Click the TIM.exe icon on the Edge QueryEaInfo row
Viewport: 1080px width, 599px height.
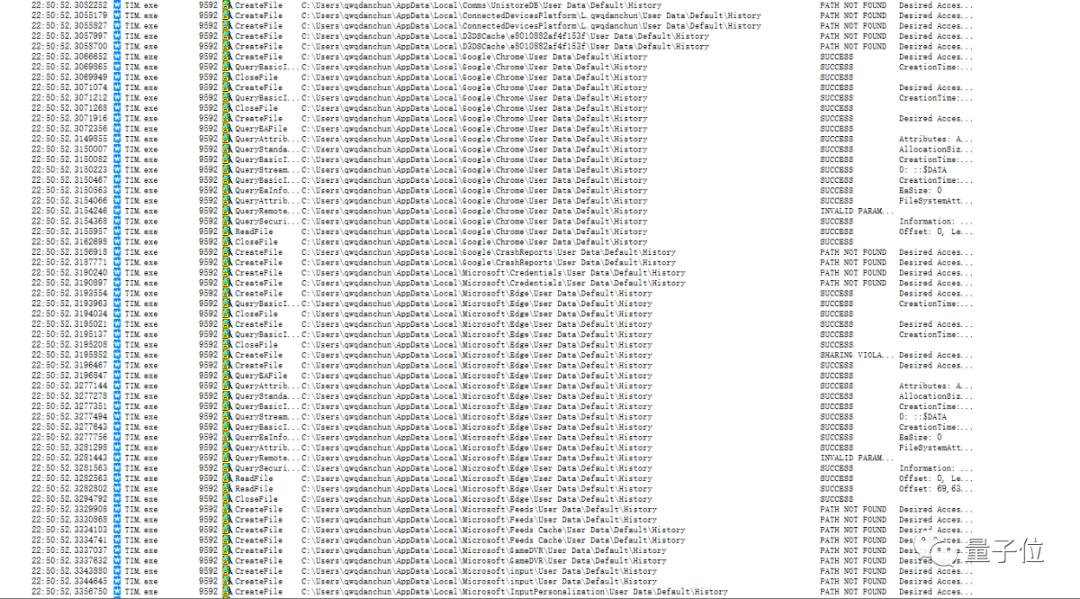pos(117,437)
